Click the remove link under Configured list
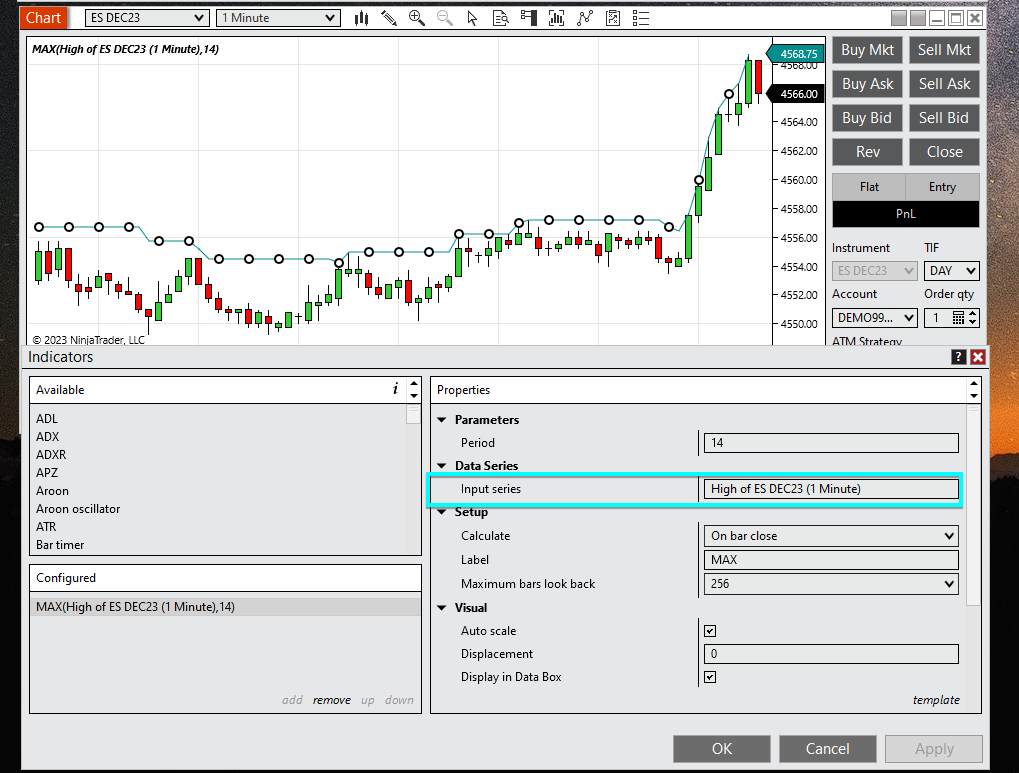This screenshot has height=773, width=1019. pyautogui.click(x=331, y=700)
